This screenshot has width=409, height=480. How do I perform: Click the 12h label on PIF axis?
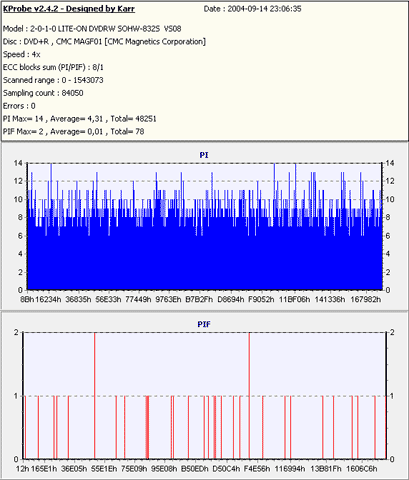pos(23,469)
